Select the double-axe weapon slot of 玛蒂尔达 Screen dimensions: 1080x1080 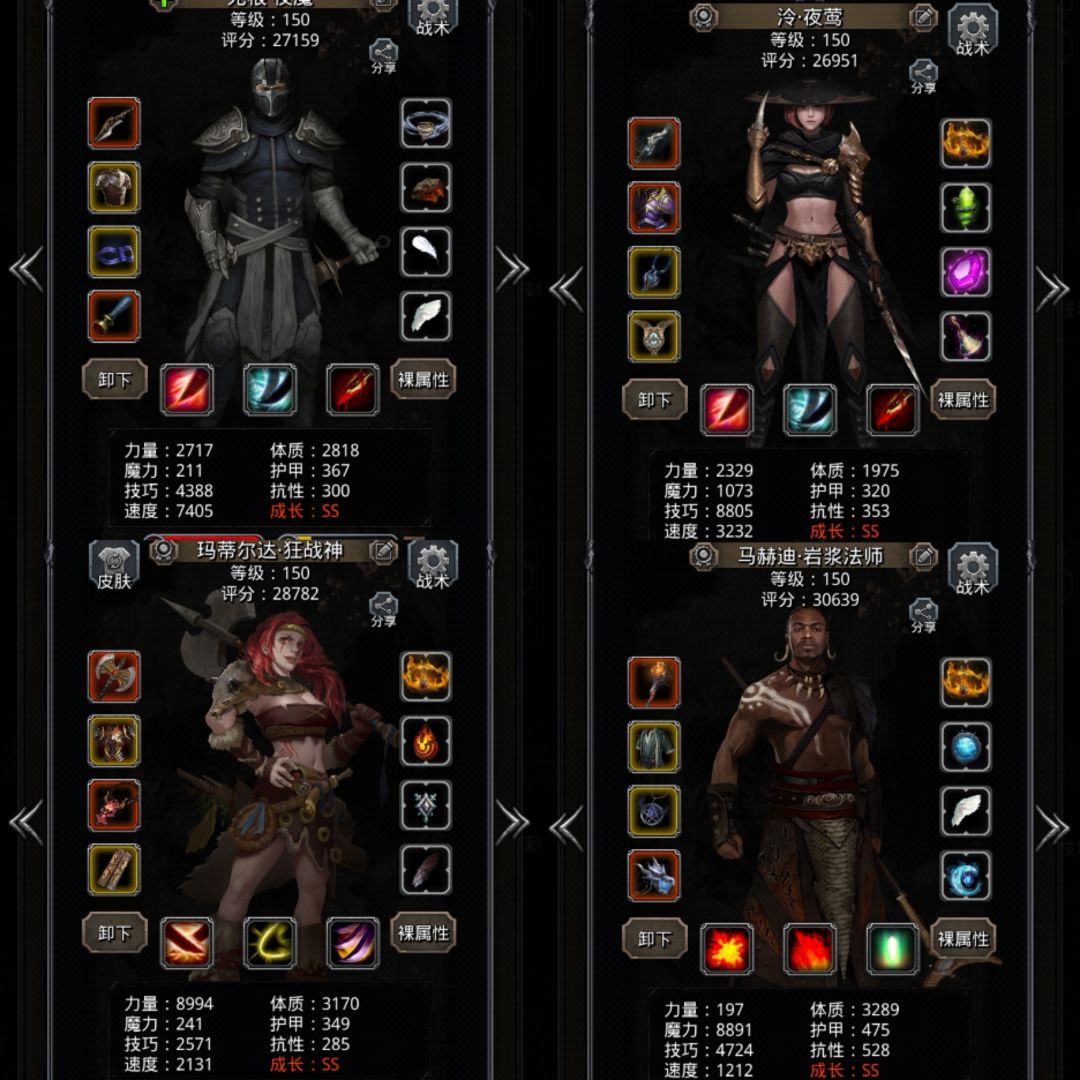point(114,676)
